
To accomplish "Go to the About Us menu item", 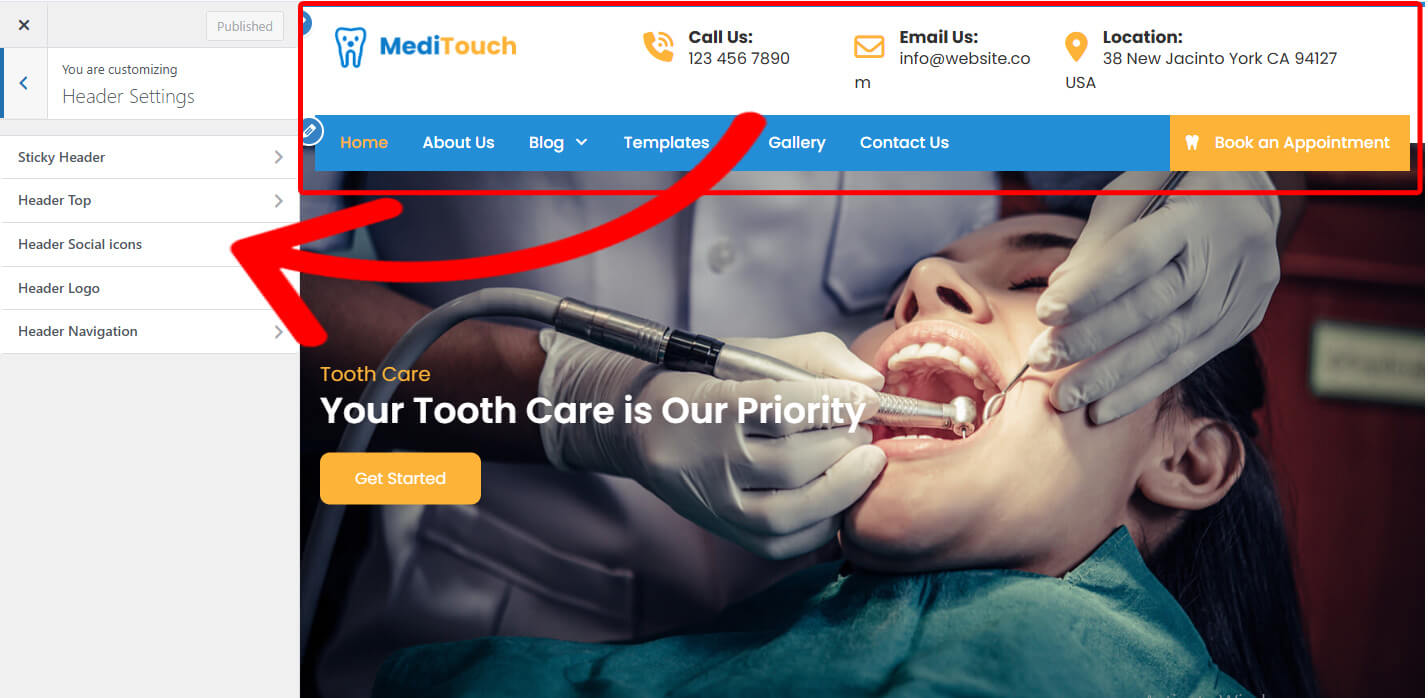I will pyautogui.click(x=458, y=142).
